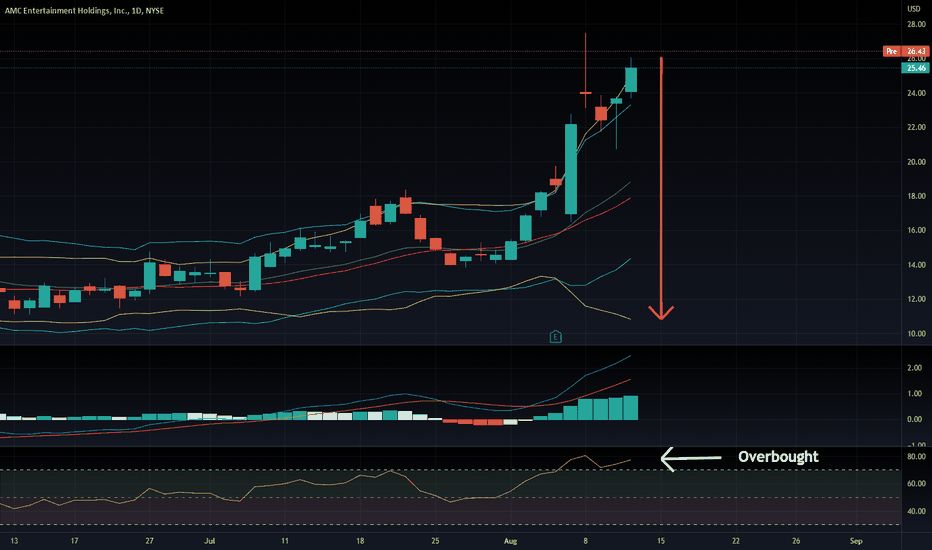Click the 16.00 price axis label
932x550 pixels.
click(x=916, y=230)
